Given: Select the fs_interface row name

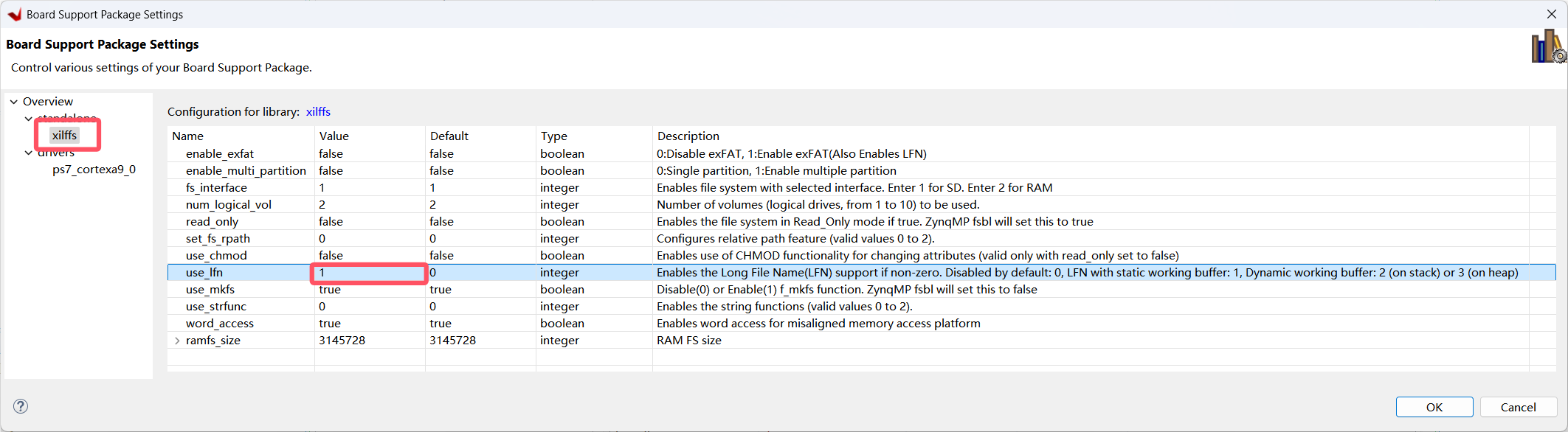Looking at the screenshot, I should [216, 188].
